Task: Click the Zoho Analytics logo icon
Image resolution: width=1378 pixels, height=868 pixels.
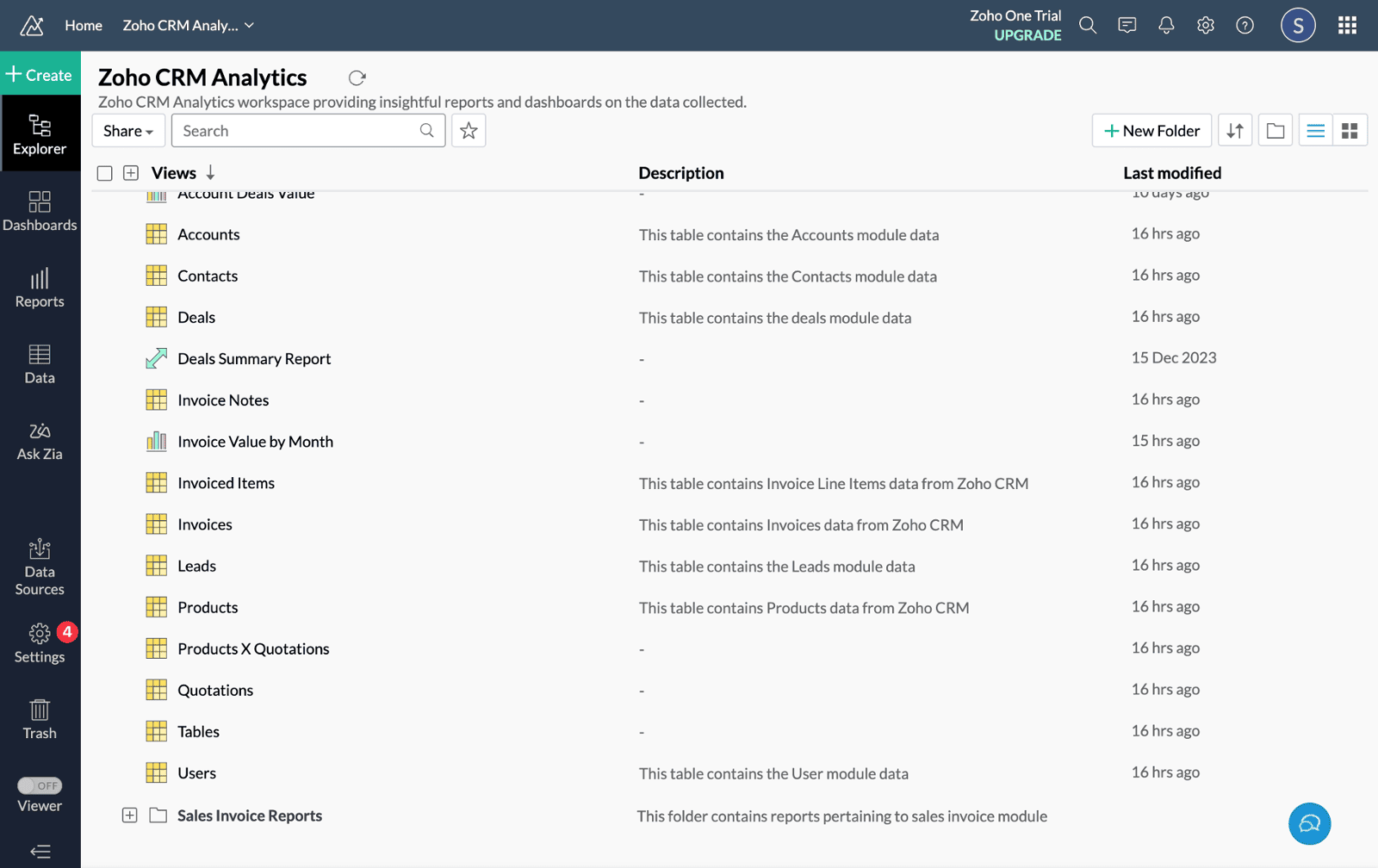Action: point(32,26)
